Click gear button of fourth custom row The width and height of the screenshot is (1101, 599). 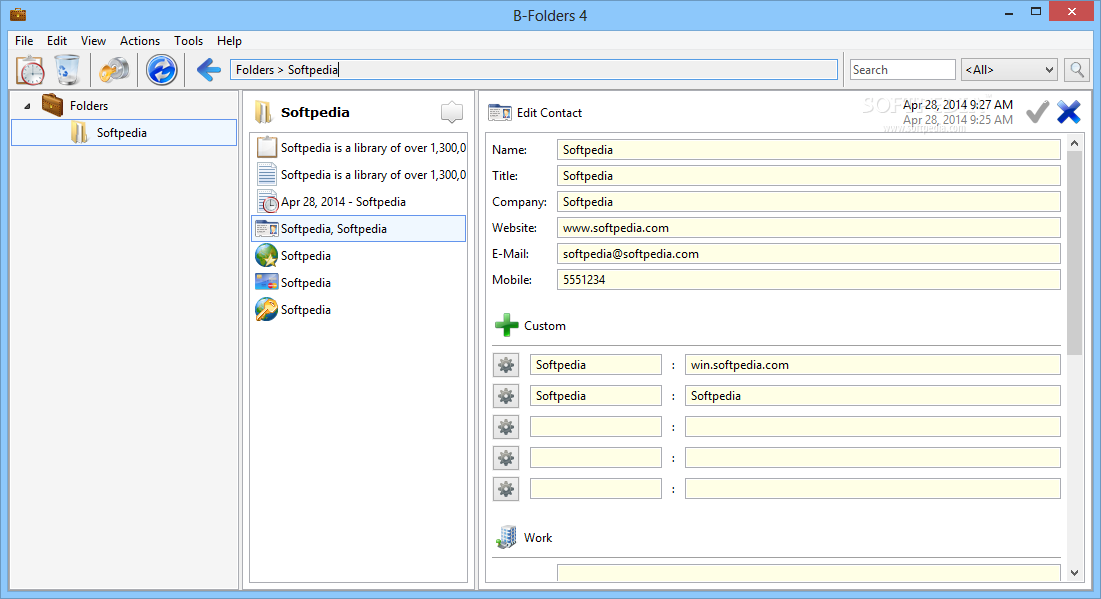click(x=506, y=458)
